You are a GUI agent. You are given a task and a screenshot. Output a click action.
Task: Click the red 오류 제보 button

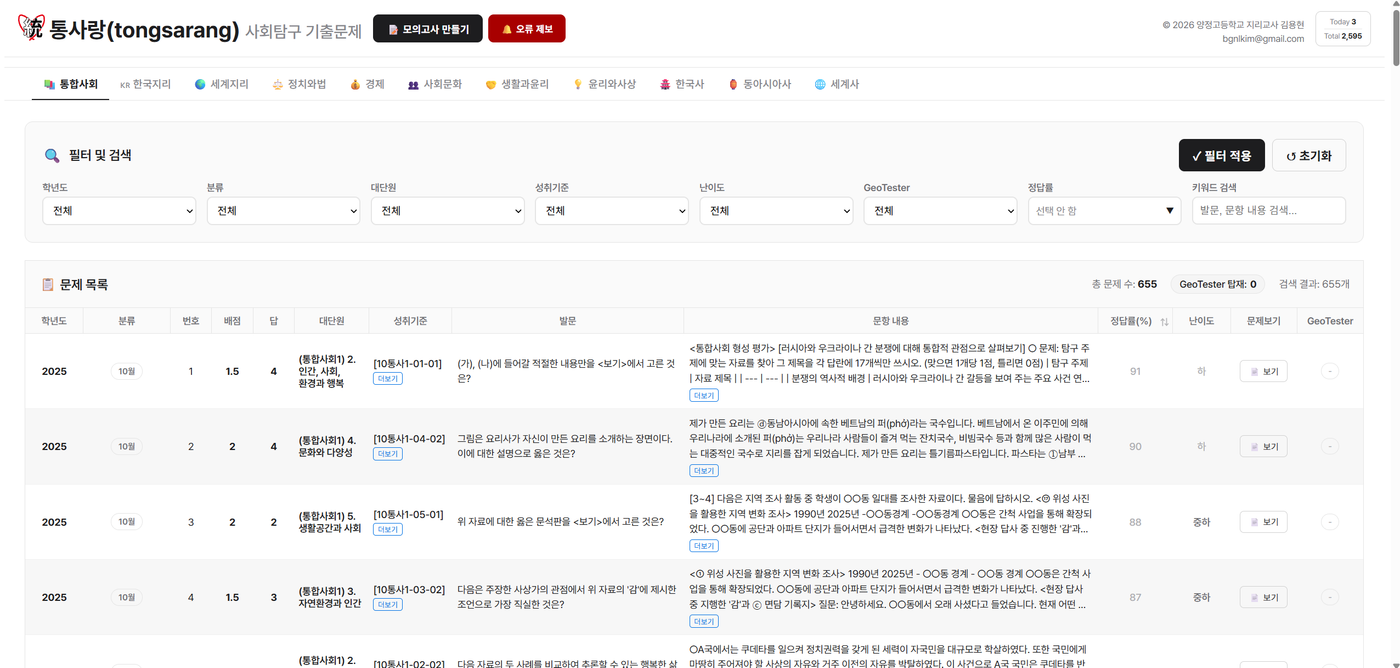[x=527, y=29]
